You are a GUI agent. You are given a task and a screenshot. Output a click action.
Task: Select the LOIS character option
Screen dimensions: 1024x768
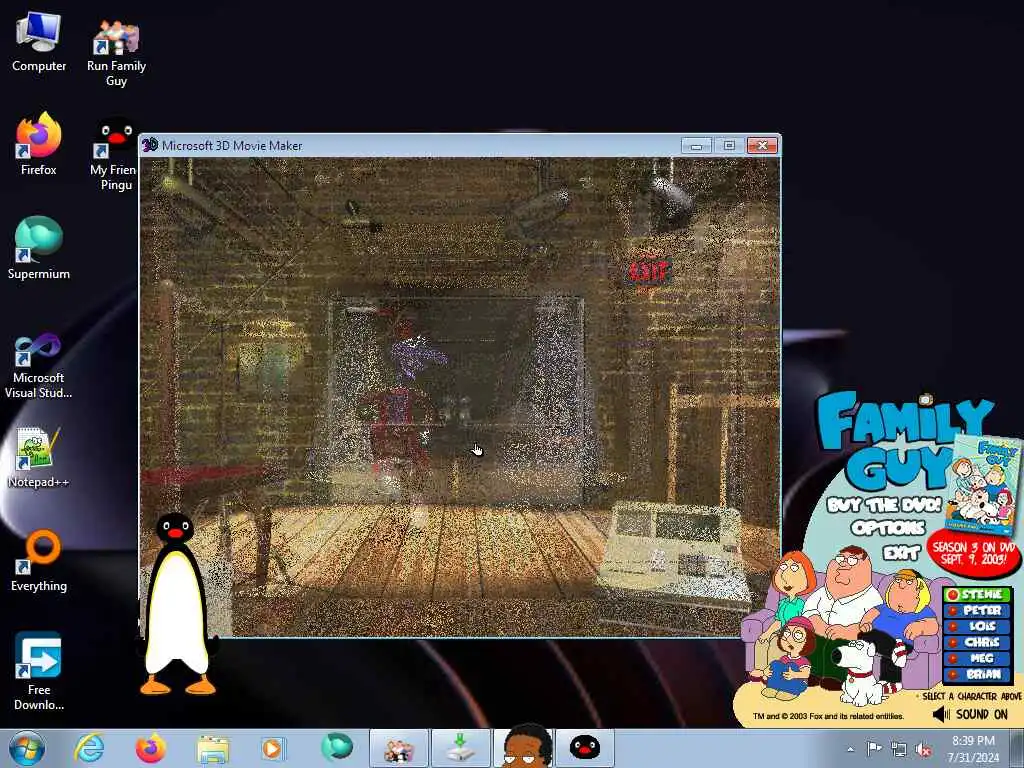[x=978, y=626]
